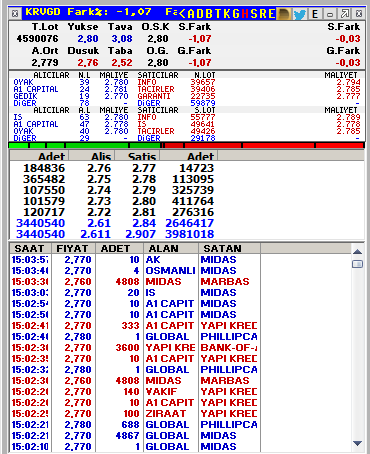Click the Twitter bird icon in title bar
The image size is (370, 454).
click(x=300, y=14)
